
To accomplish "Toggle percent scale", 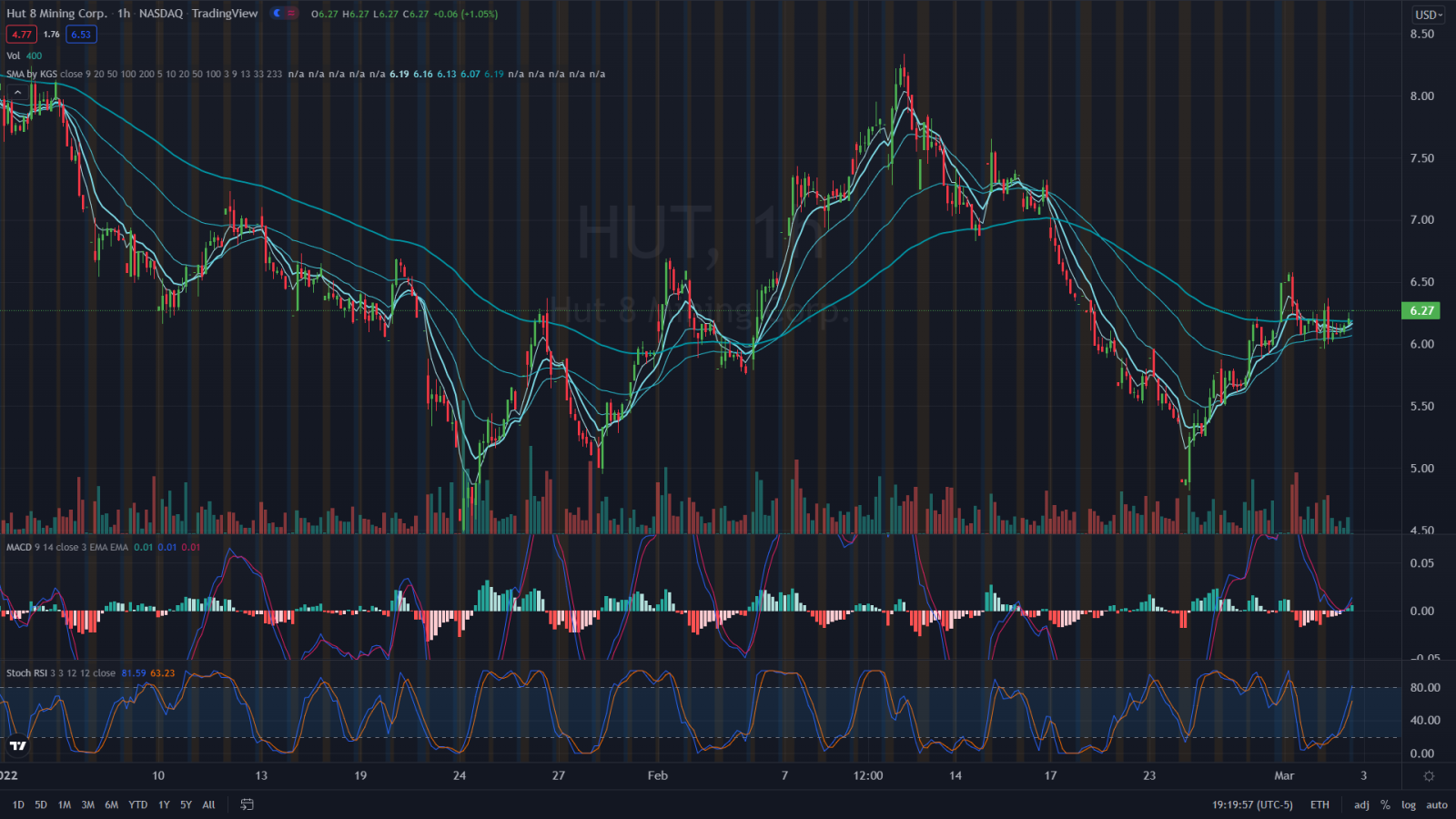I will (1385, 804).
